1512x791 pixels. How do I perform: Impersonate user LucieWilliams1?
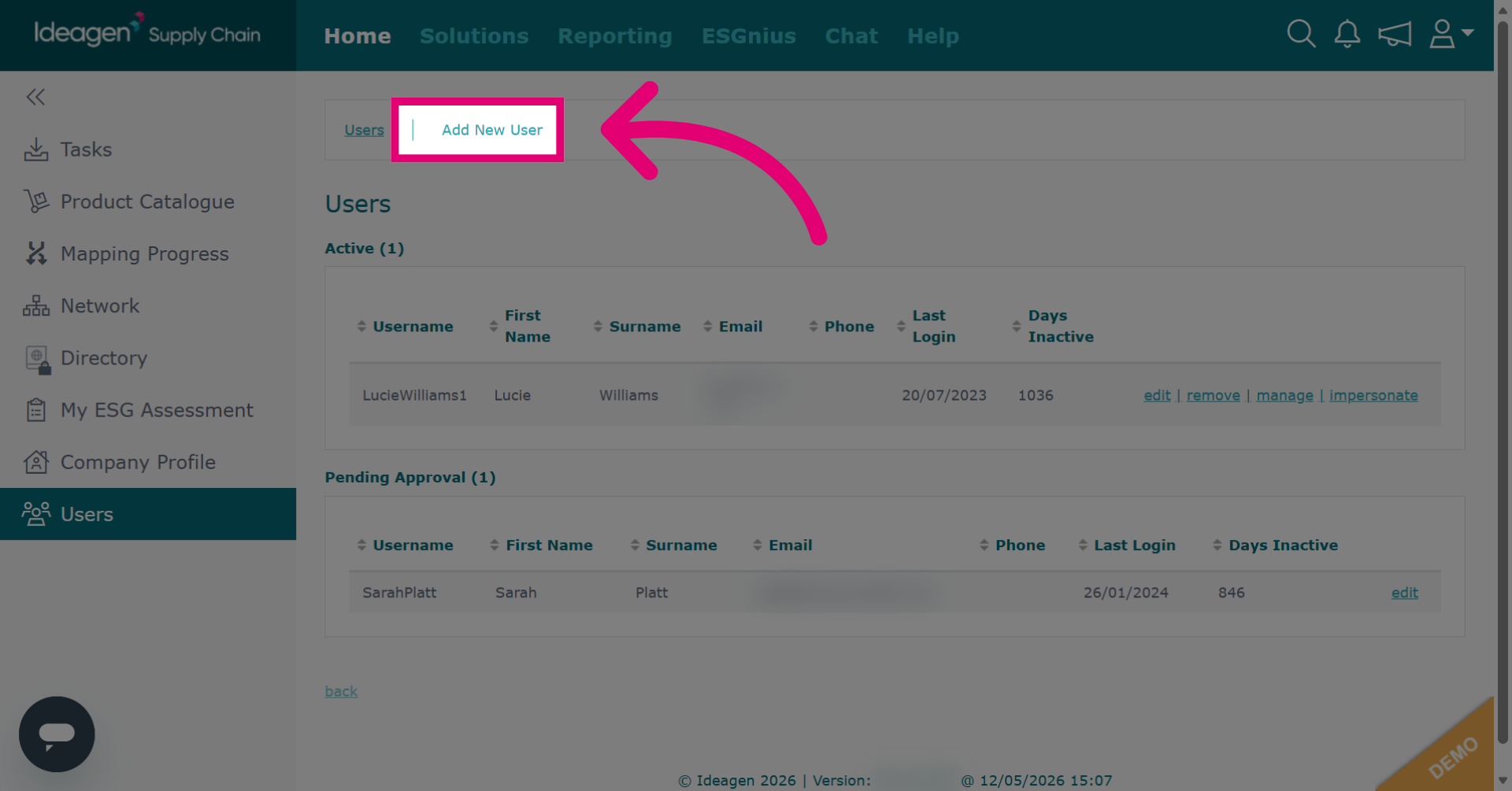[x=1373, y=395]
